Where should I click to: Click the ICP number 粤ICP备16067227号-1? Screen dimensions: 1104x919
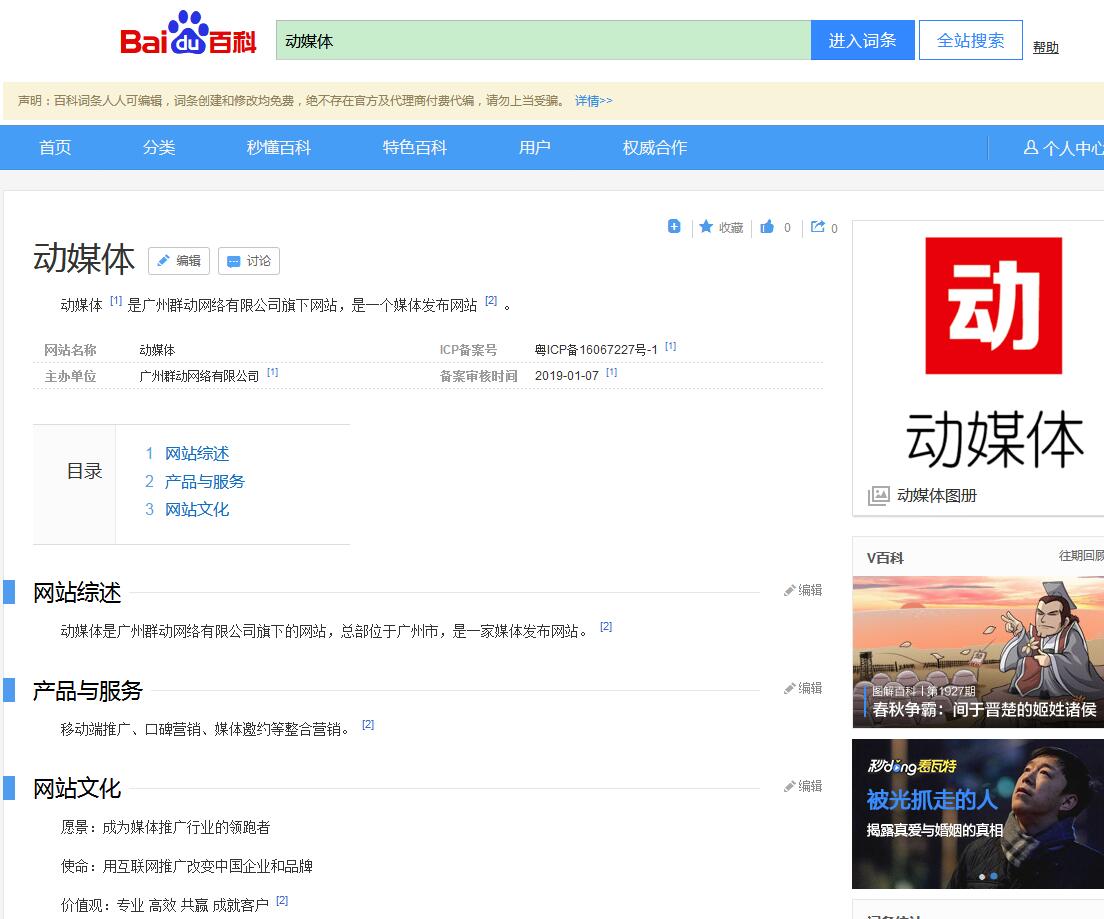596,350
